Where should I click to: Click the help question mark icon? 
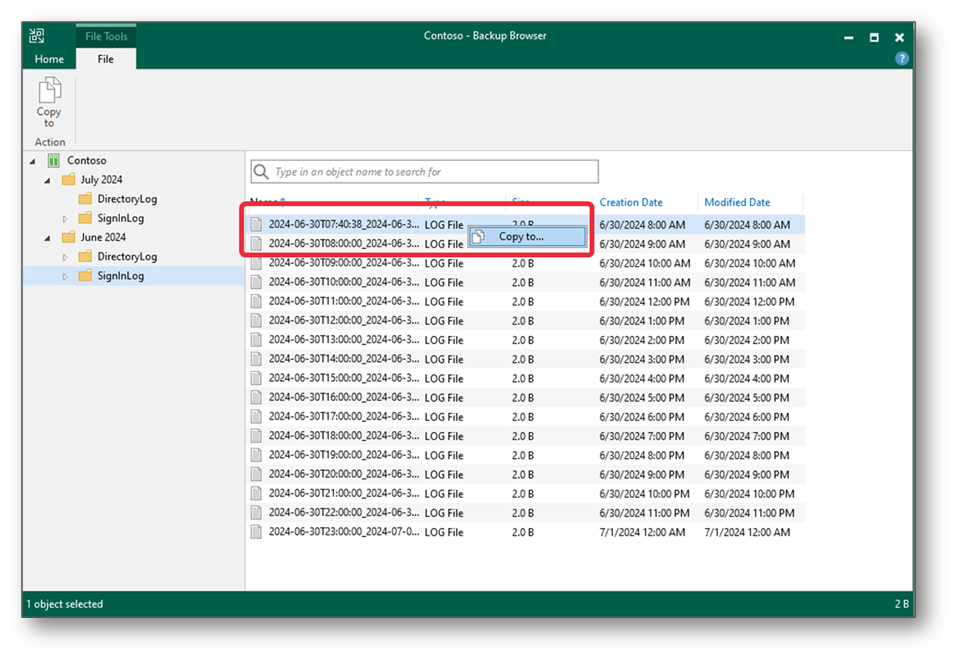click(902, 59)
